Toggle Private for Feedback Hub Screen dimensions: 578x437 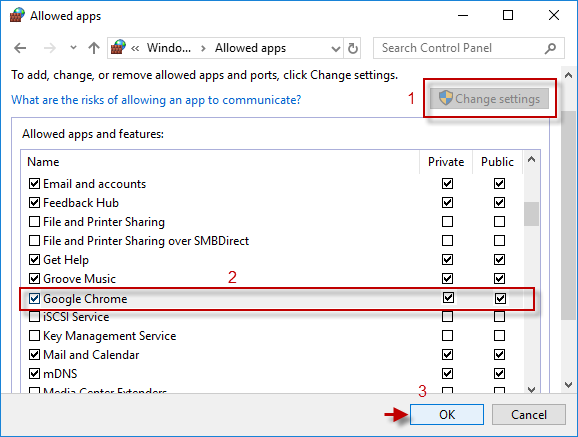(x=448, y=202)
